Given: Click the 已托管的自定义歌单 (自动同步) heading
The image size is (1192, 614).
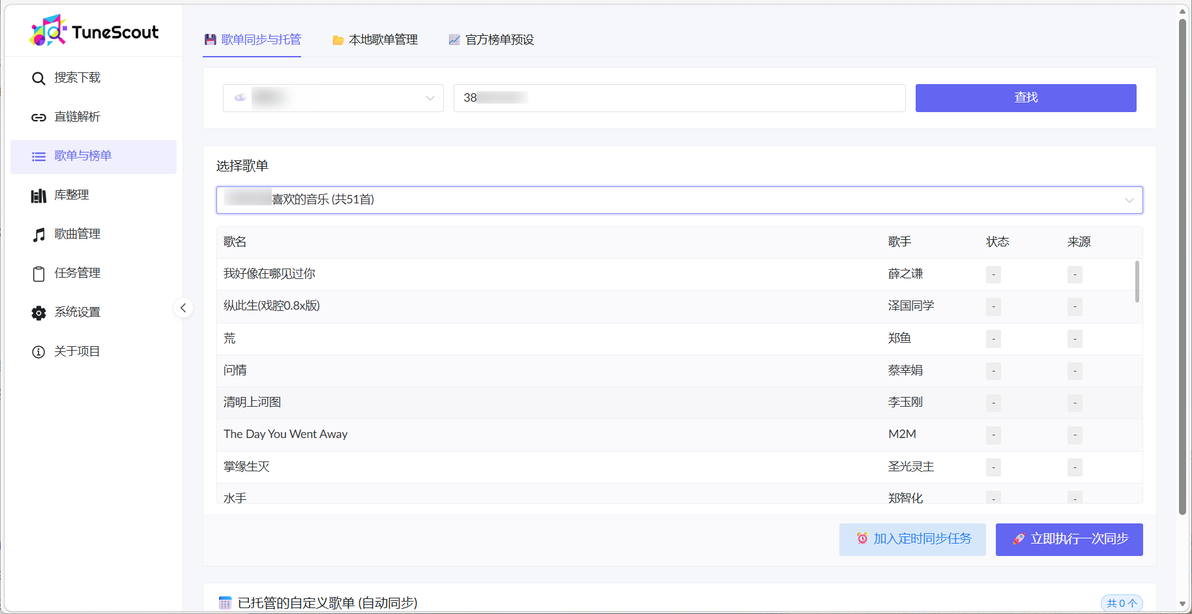Looking at the screenshot, I should [x=328, y=603].
